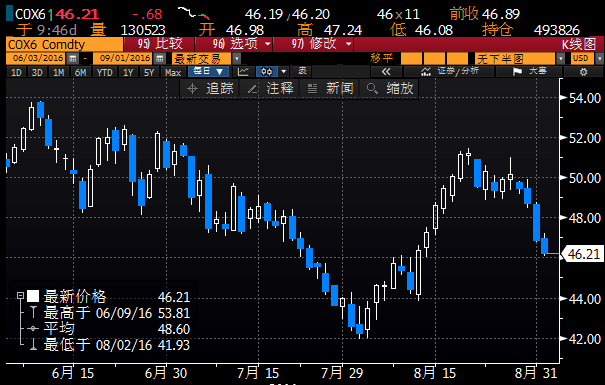Click the 最高于 06/09/16 53.81 legend row

click(110, 313)
